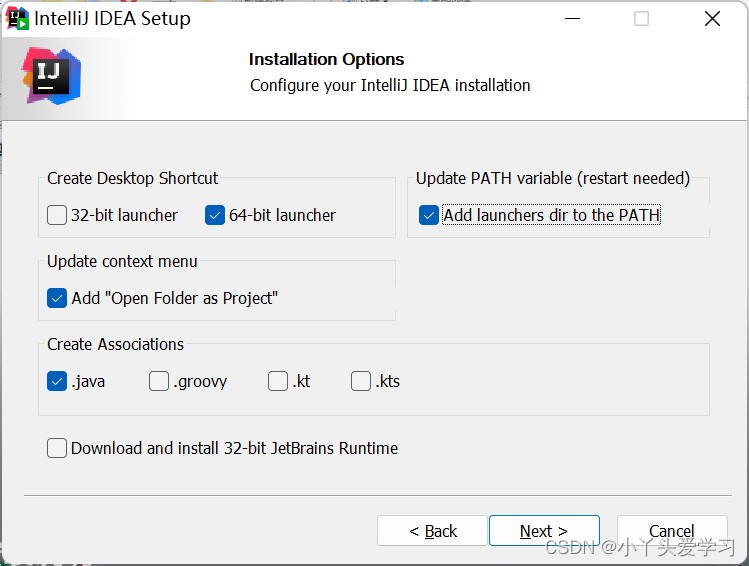Go back with the Back button
This screenshot has height=566, width=749.
tap(432, 531)
